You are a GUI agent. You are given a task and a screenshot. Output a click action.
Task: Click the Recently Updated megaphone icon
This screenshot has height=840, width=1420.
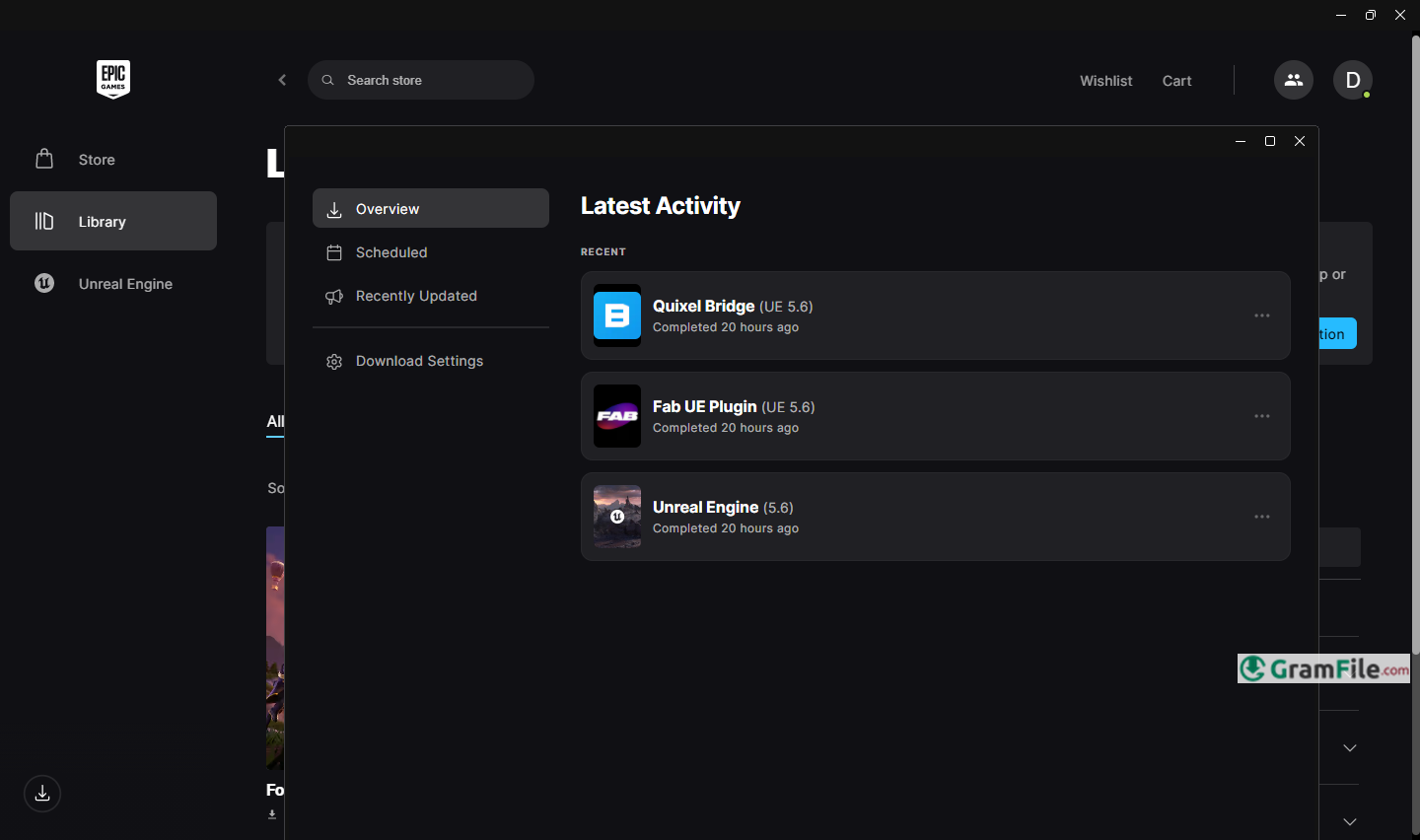coord(334,296)
